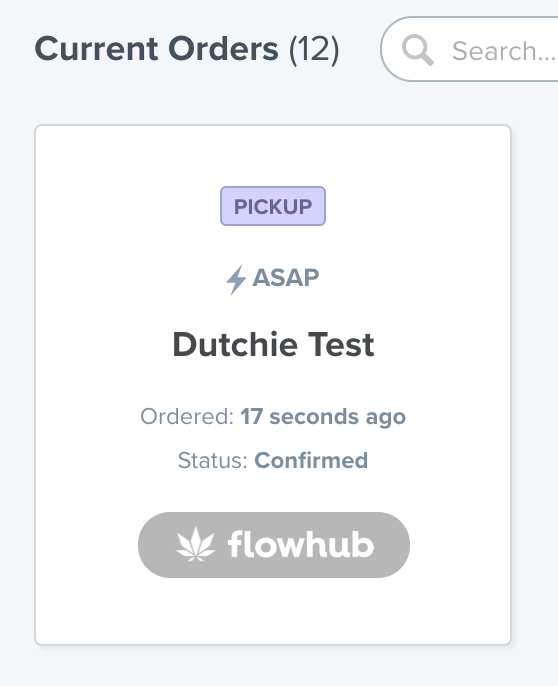Click the order count (12)

pos(314,49)
